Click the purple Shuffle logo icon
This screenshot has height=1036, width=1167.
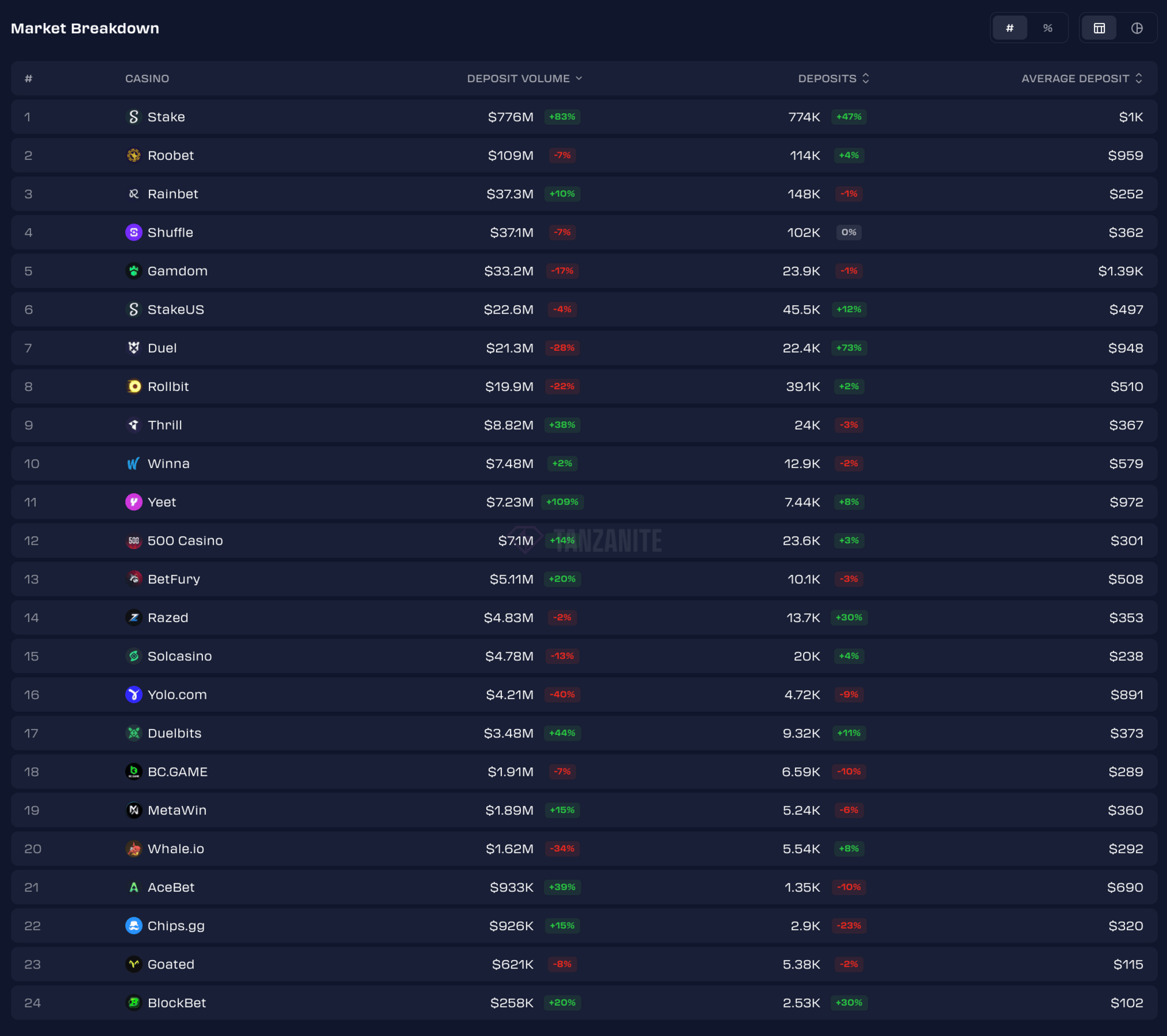tap(134, 232)
